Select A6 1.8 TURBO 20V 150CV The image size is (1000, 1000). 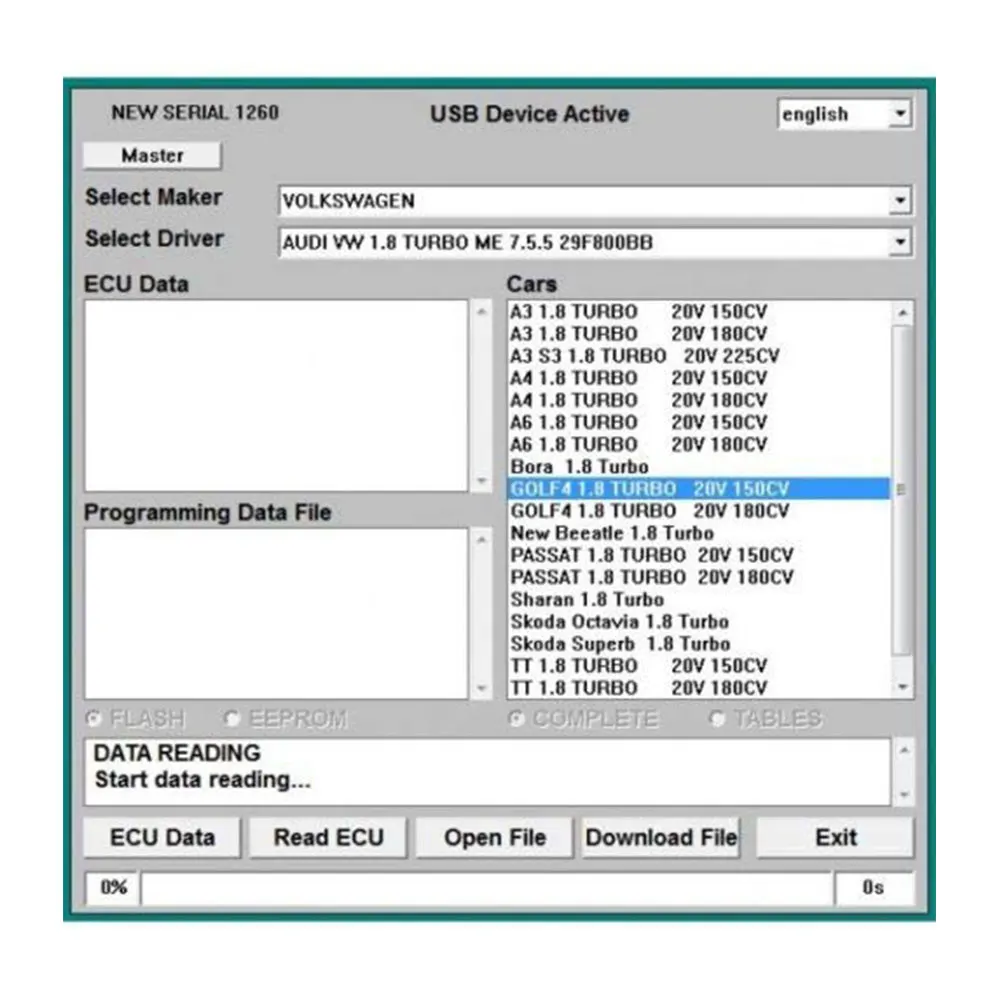698,422
